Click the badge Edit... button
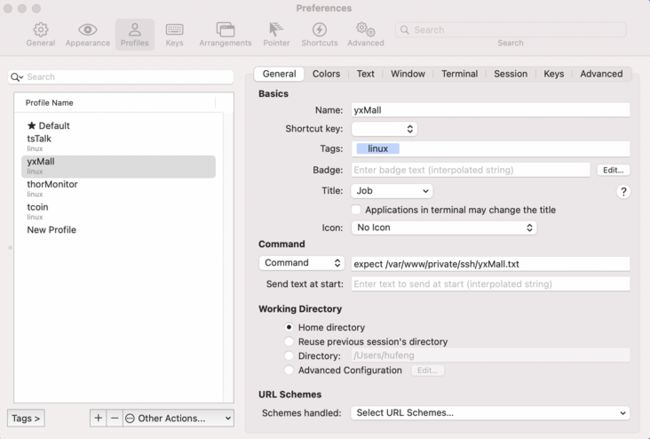This screenshot has width=650, height=439. [x=613, y=170]
